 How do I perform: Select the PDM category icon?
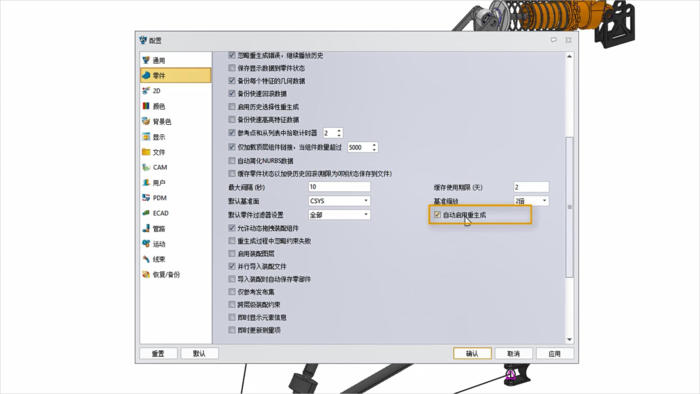coord(146,197)
